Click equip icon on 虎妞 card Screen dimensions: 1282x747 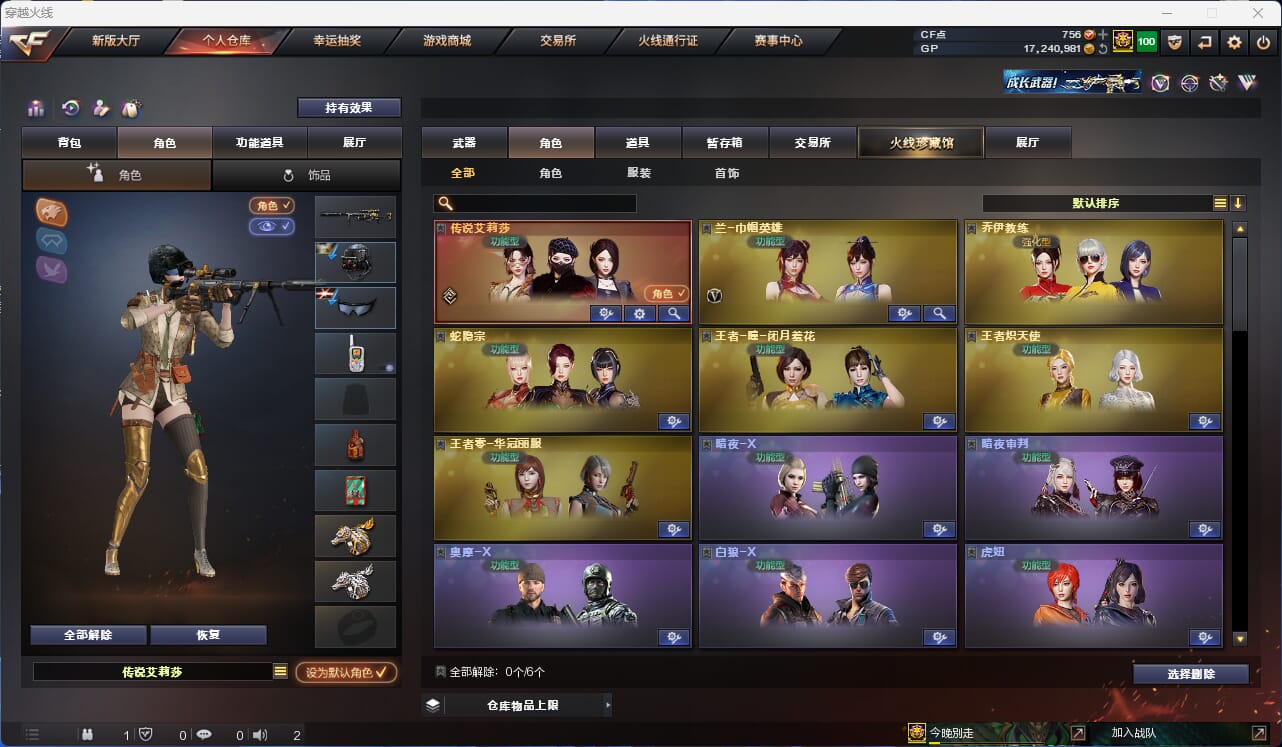[1204, 638]
